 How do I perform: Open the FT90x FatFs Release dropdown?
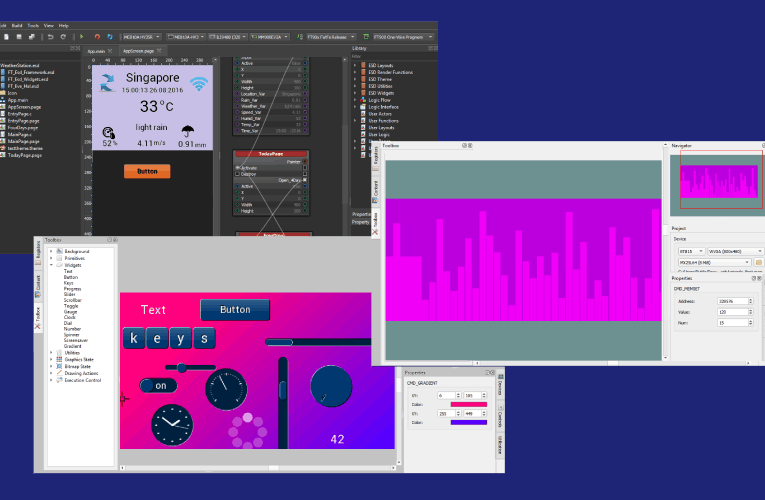tap(330, 37)
